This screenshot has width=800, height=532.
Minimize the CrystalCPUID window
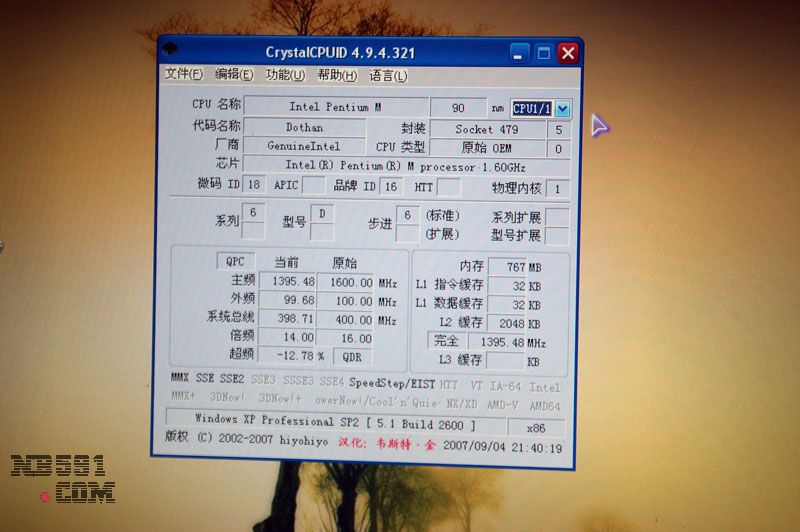519,53
